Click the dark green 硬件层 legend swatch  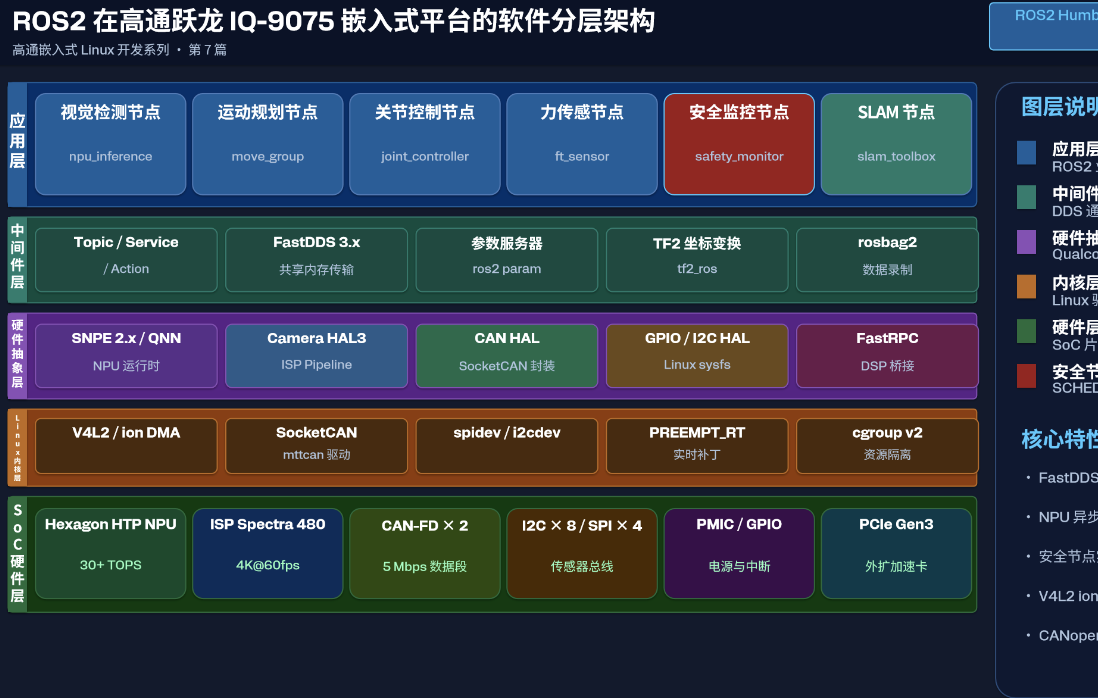click(x=1027, y=331)
